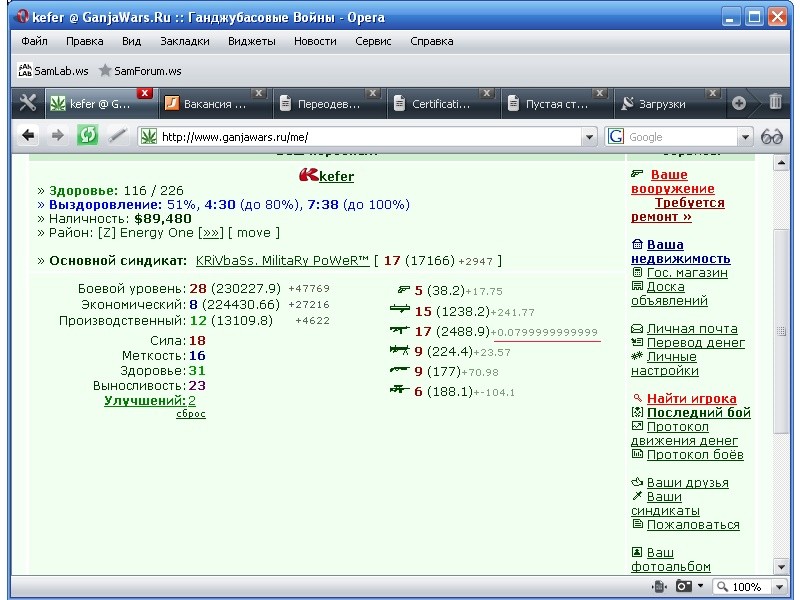The image size is (800, 600).
Task: Click the weapon icon beside 9 (177)
Action: 399,369
